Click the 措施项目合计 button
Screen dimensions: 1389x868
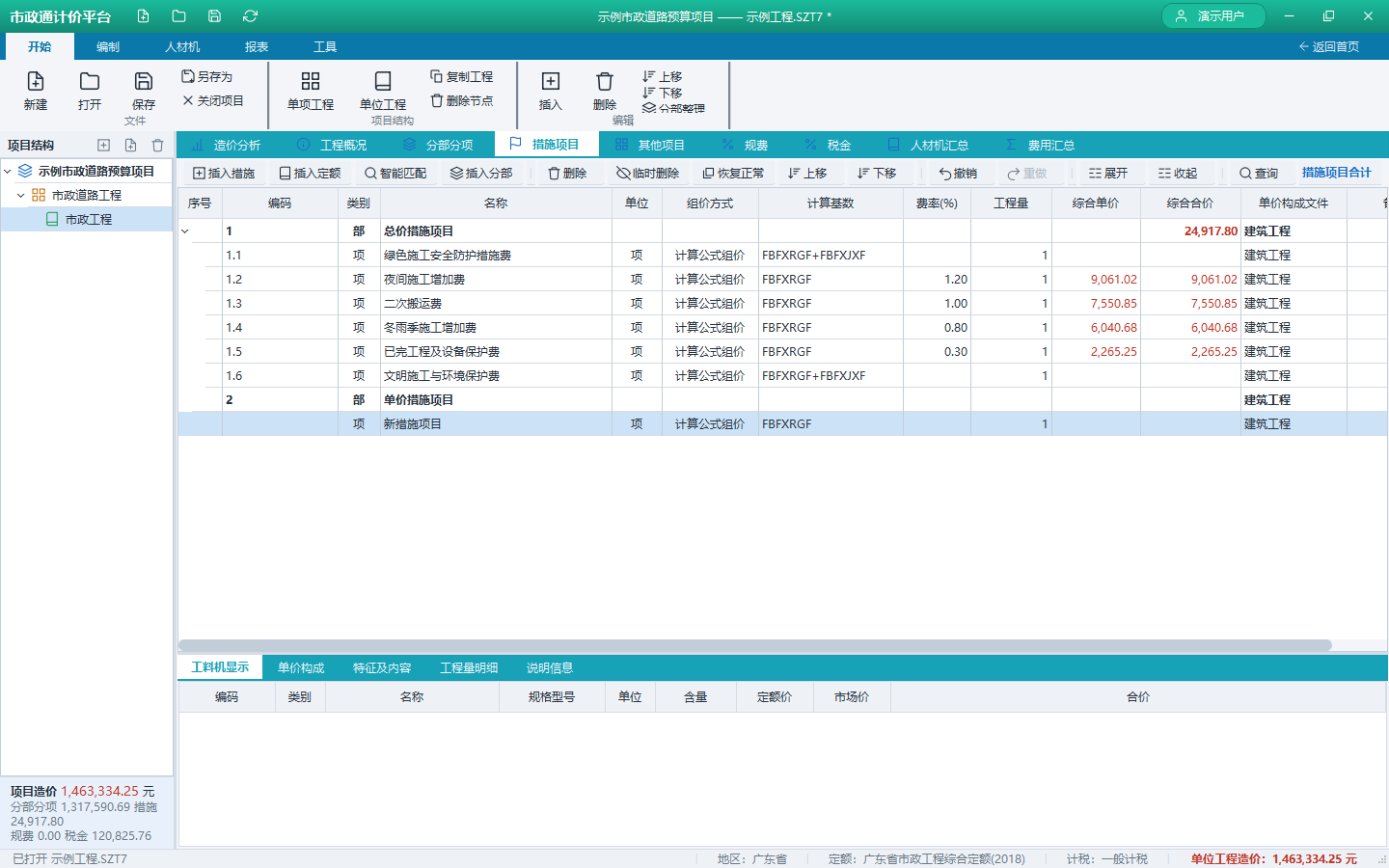pos(1337,173)
